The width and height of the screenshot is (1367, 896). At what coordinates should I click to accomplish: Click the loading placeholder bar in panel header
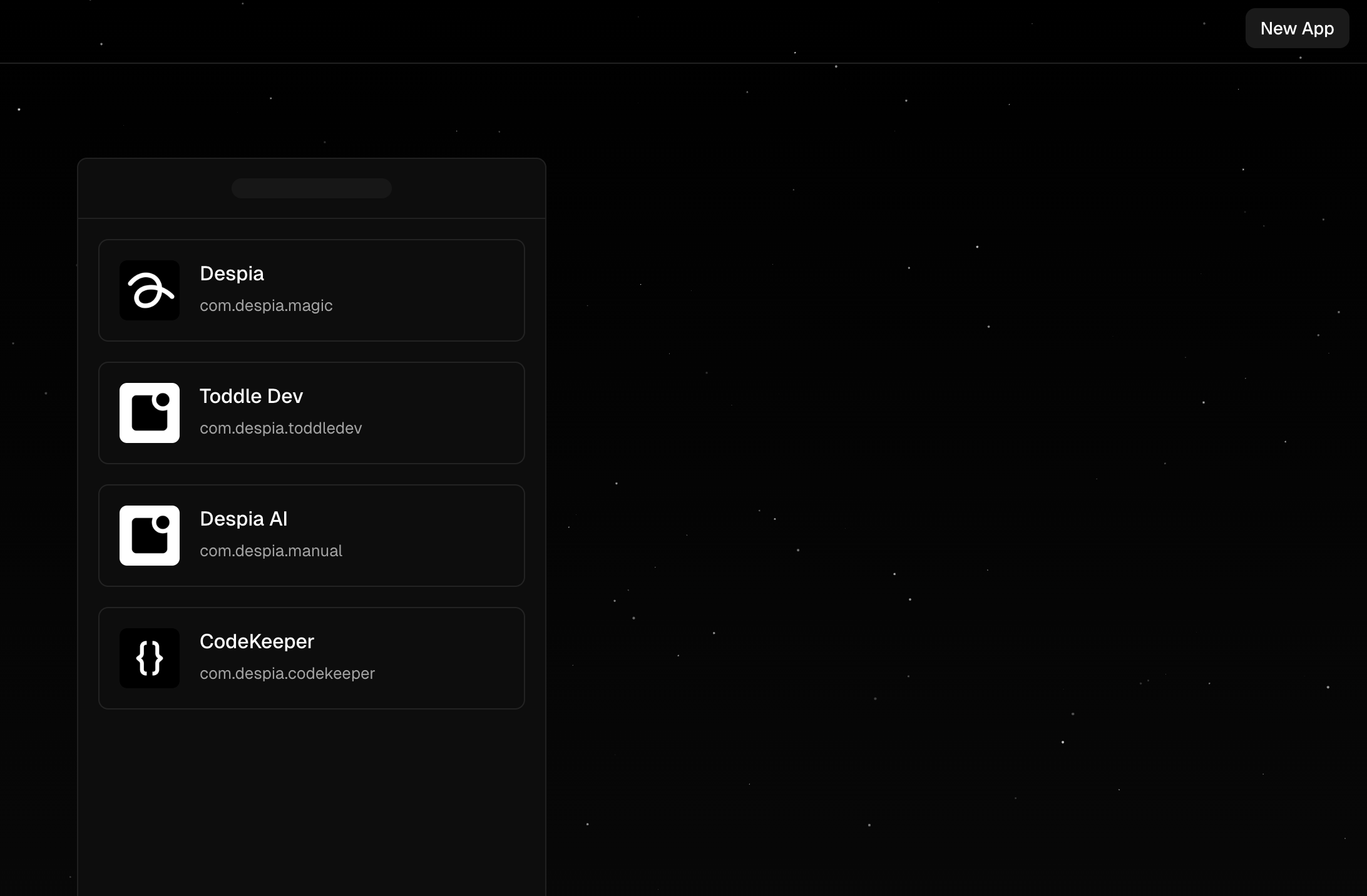pyautogui.click(x=312, y=188)
